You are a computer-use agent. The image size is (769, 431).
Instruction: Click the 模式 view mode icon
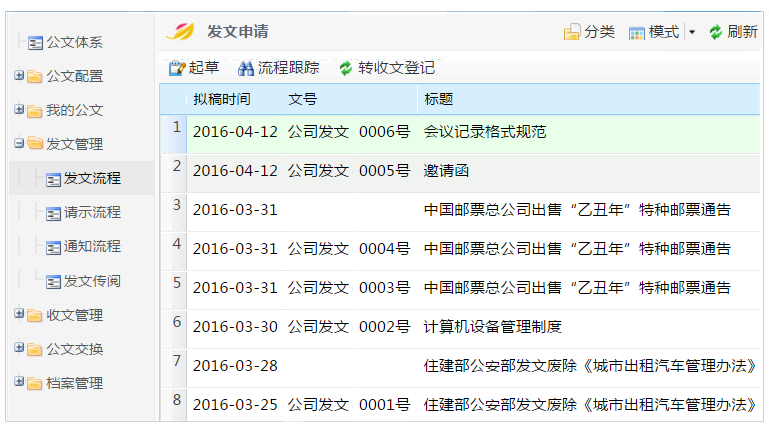[637, 32]
